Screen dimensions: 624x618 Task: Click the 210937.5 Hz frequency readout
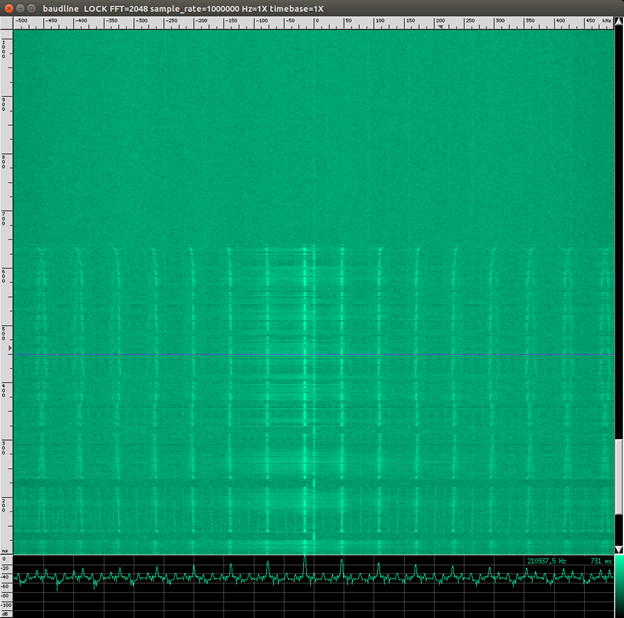click(x=549, y=561)
